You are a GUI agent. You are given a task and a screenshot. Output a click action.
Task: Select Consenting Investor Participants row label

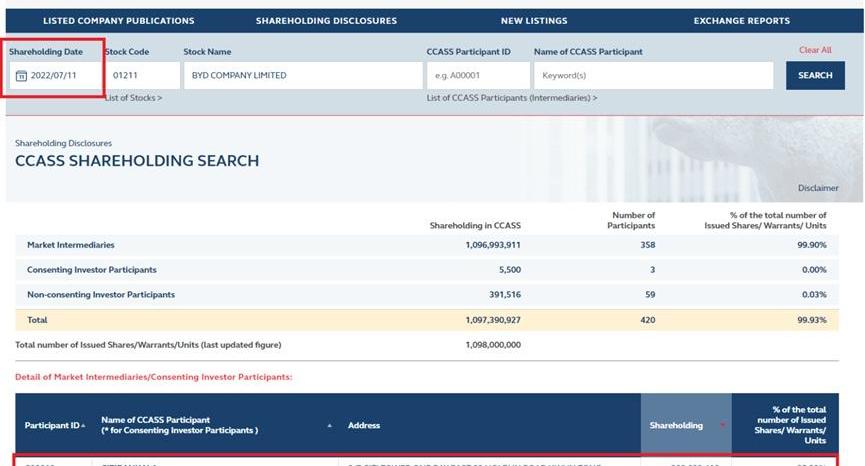92,270
